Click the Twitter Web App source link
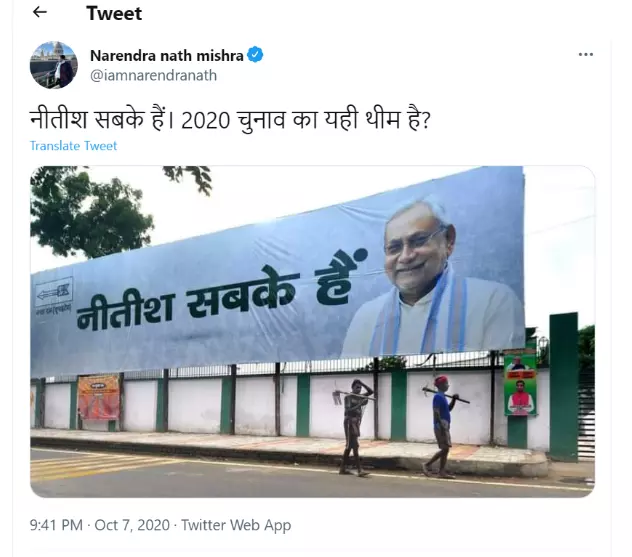632x557 pixels. (x=236, y=525)
